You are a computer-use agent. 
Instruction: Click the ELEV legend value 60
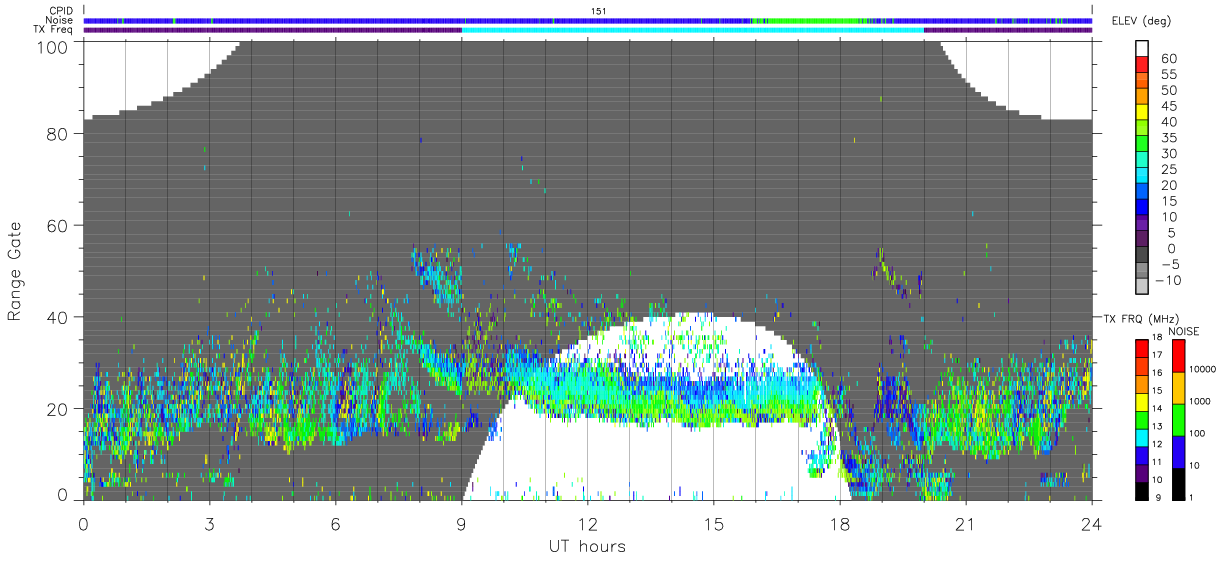click(x=1167, y=58)
